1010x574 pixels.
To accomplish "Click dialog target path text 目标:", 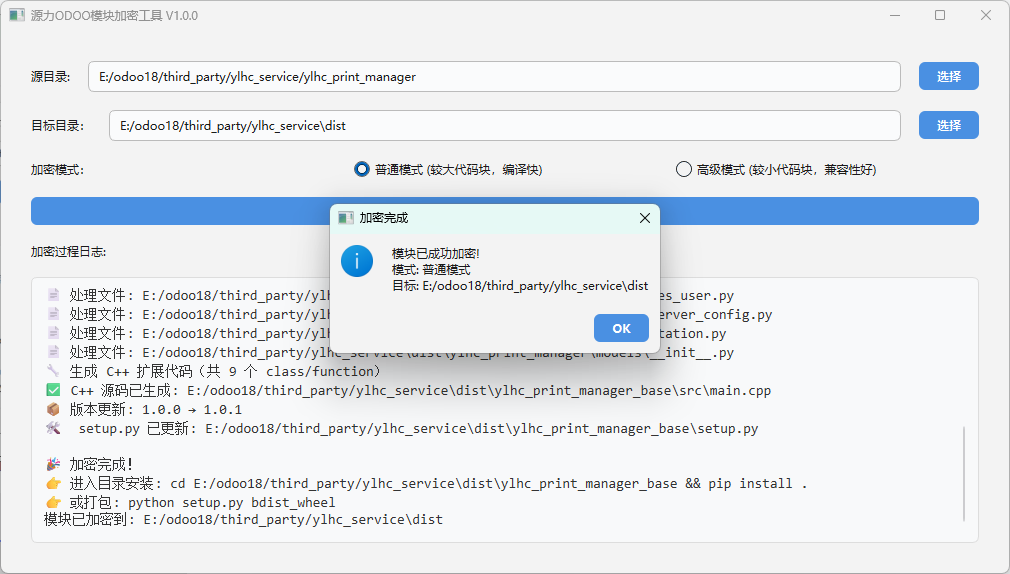I will [x=520, y=285].
